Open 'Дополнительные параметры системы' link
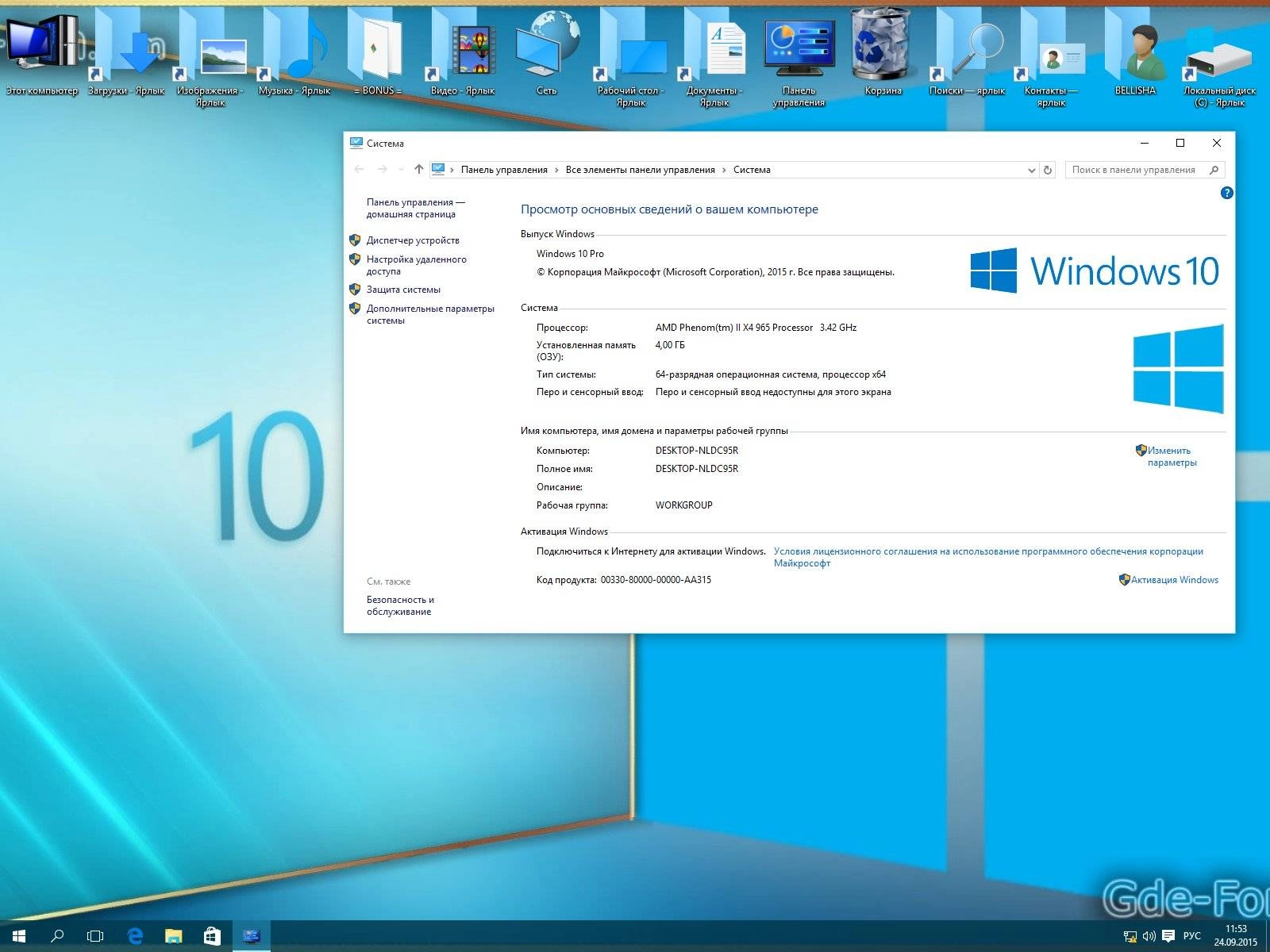Viewport: 1270px width, 952px height. click(x=430, y=314)
